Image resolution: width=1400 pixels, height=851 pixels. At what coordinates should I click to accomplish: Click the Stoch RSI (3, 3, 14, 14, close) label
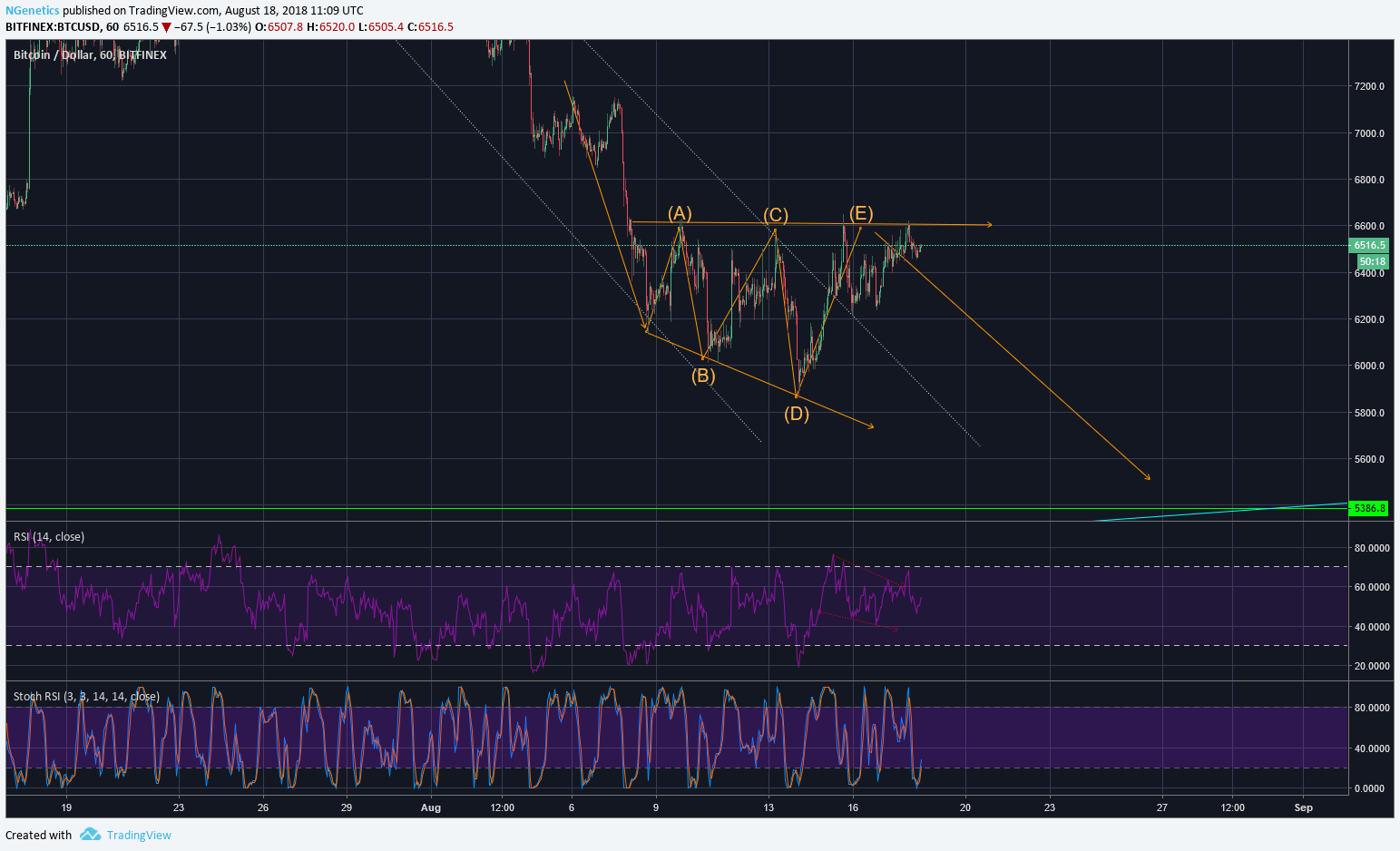[x=86, y=697]
